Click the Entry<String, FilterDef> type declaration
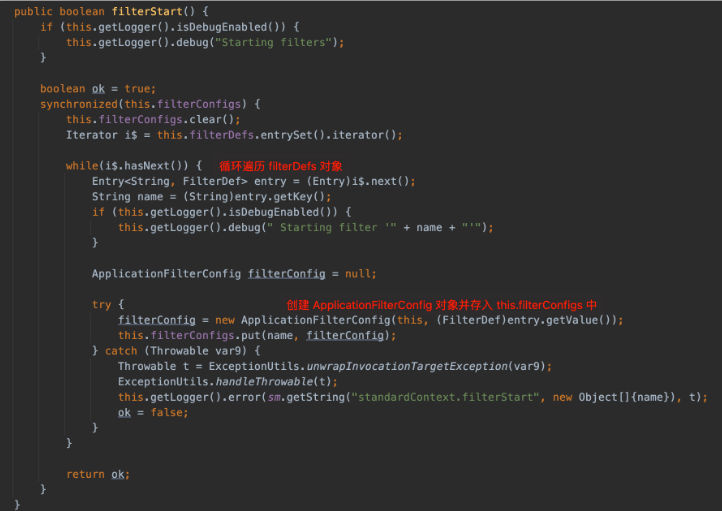722x511 pixels. click(152, 181)
